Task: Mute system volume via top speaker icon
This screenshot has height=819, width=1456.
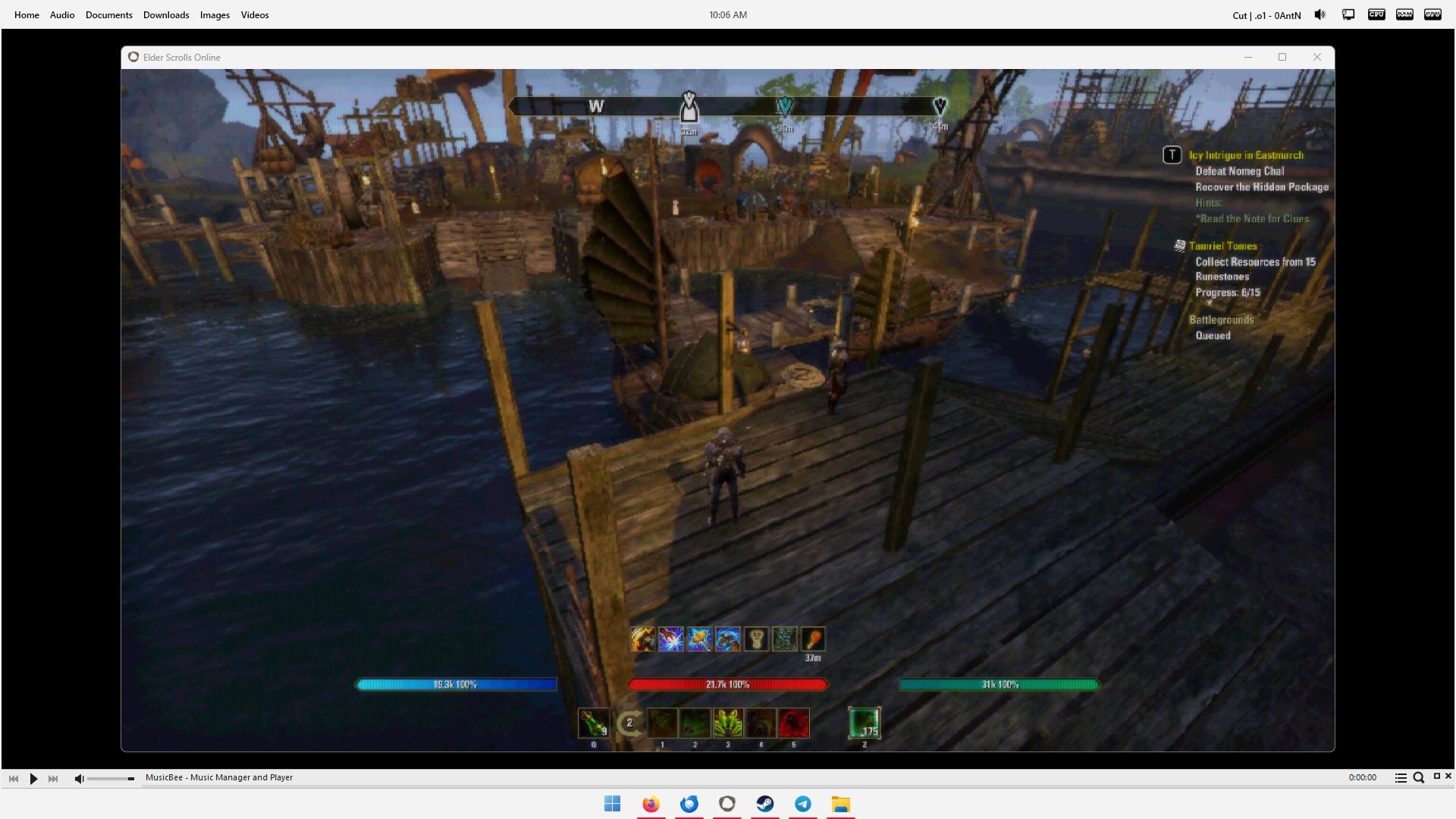Action: pos(1320,14)
